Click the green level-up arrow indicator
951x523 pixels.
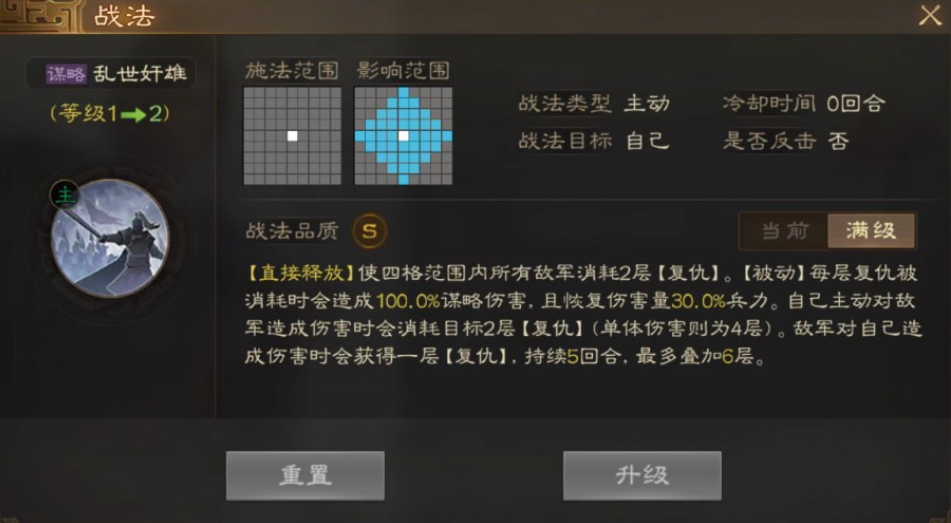click(133, 115)
